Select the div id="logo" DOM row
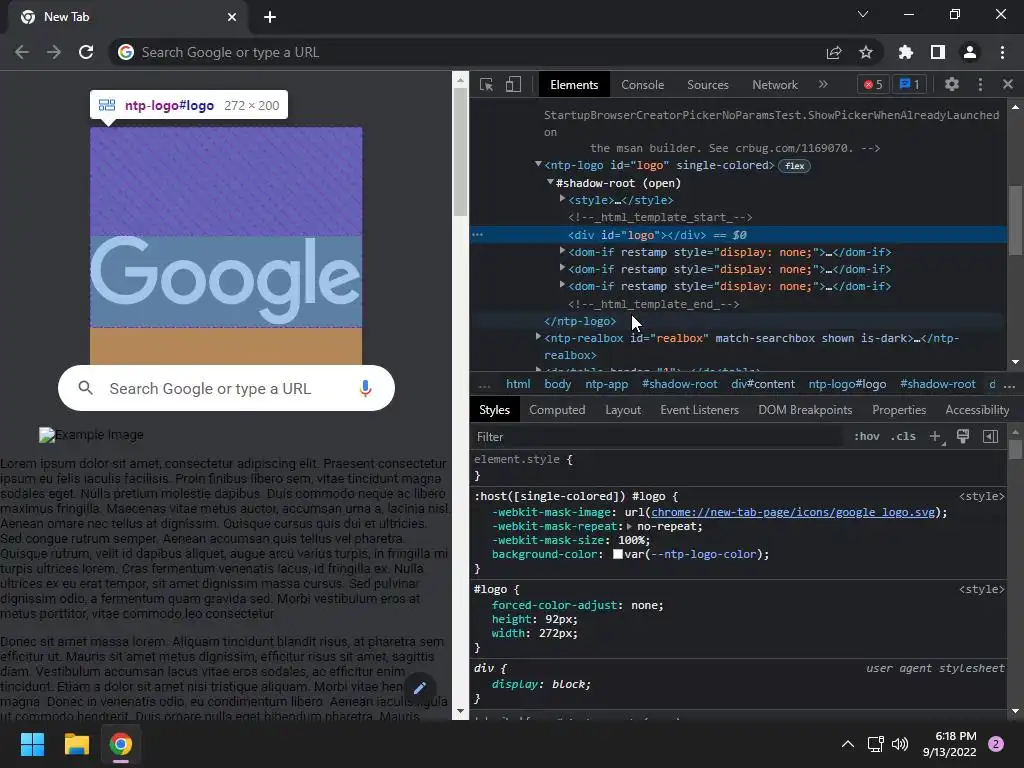The image size is (1024, 768). click(x=738, y=234)
